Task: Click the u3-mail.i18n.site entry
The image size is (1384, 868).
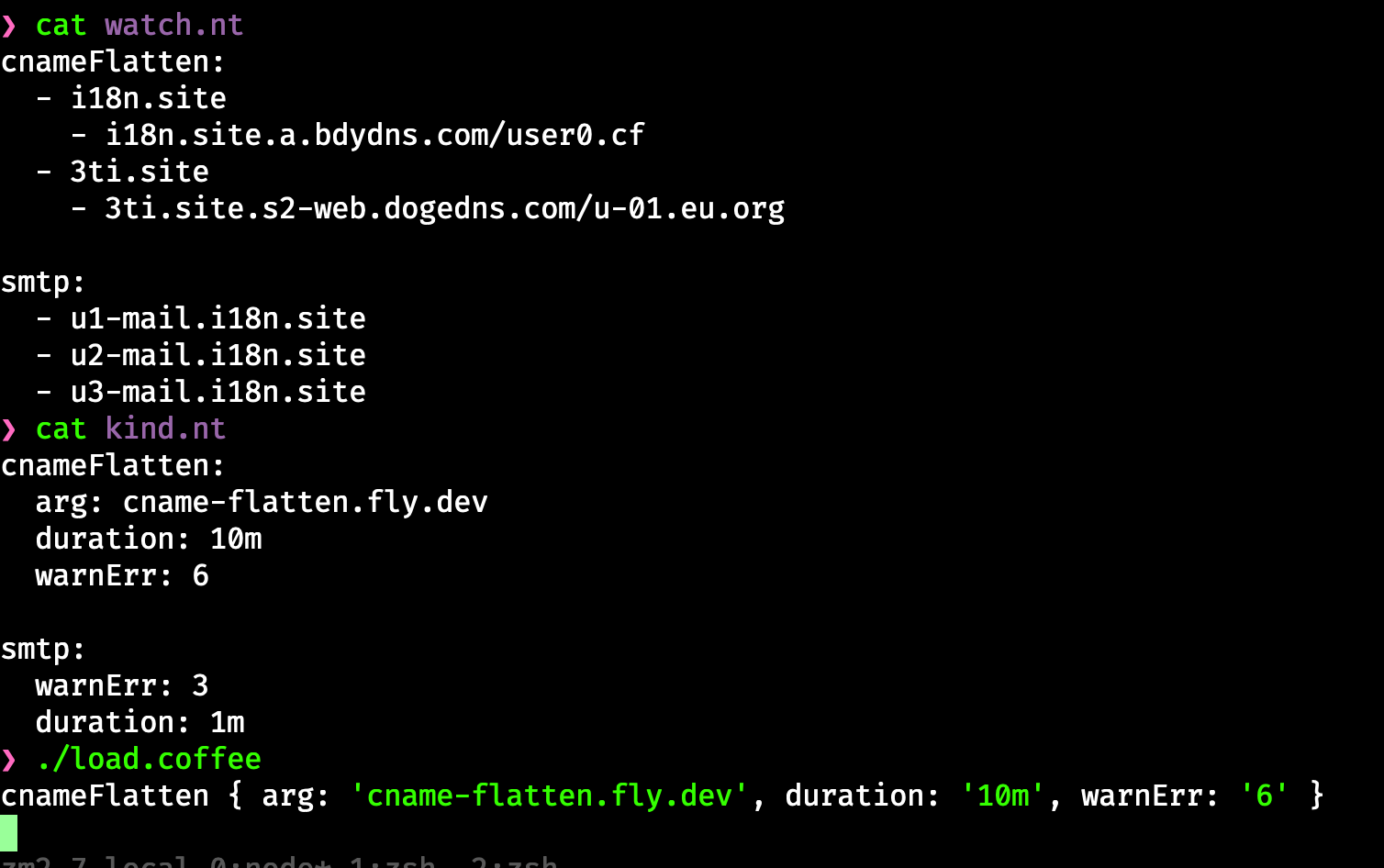Action: click(x=218, y=393)
